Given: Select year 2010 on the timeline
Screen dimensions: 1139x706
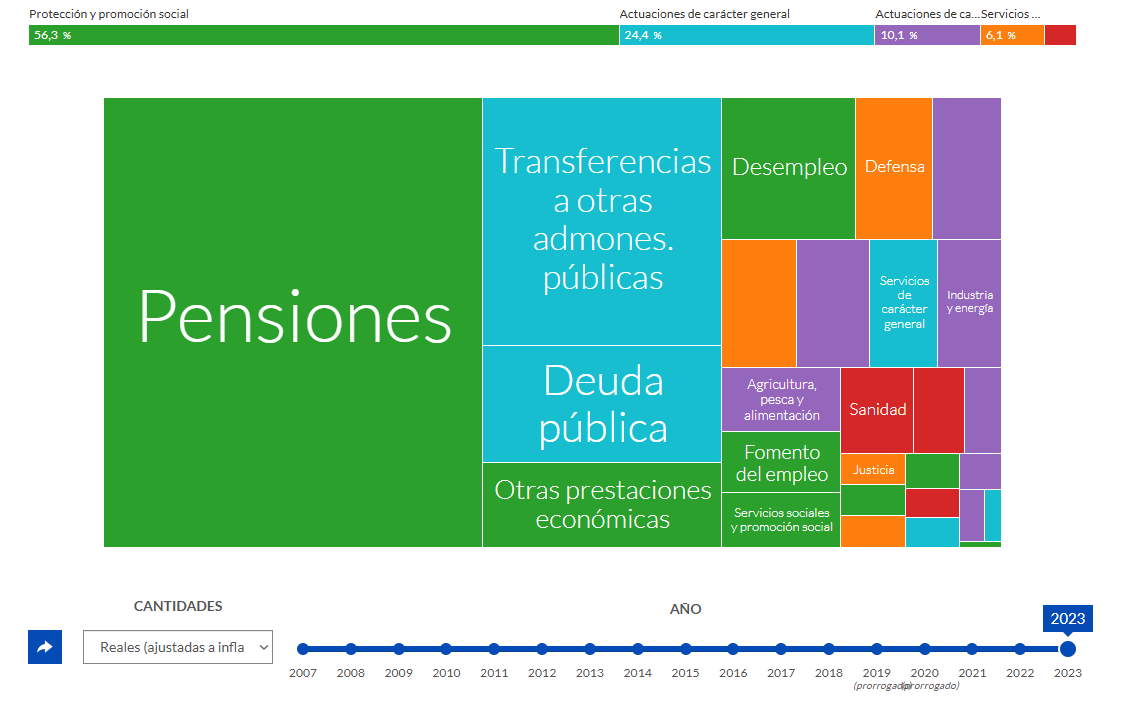Looking at the screenshot, I should pyautogui.click(x=446, y=649).
